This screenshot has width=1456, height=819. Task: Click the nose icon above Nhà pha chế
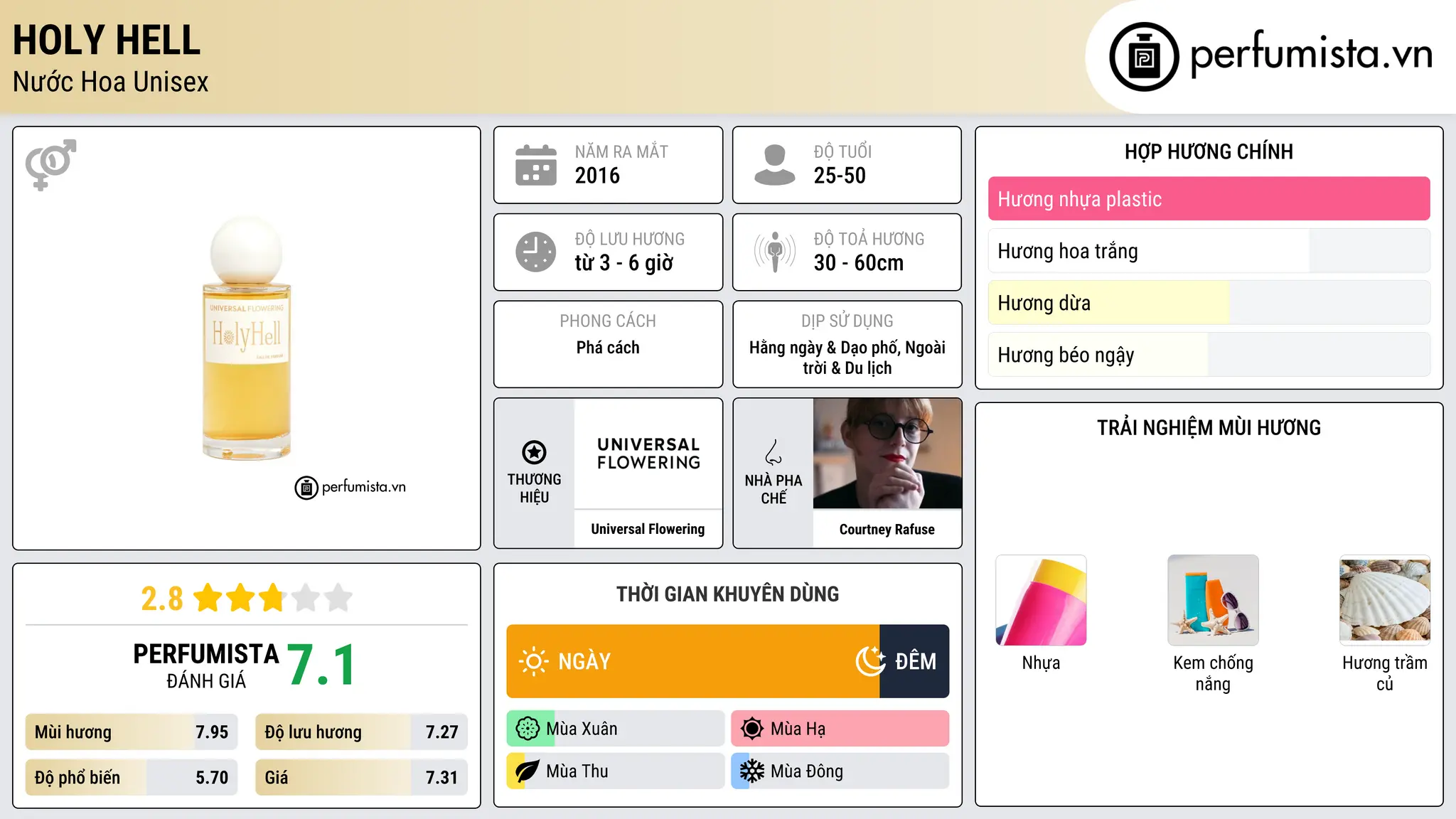773,452
